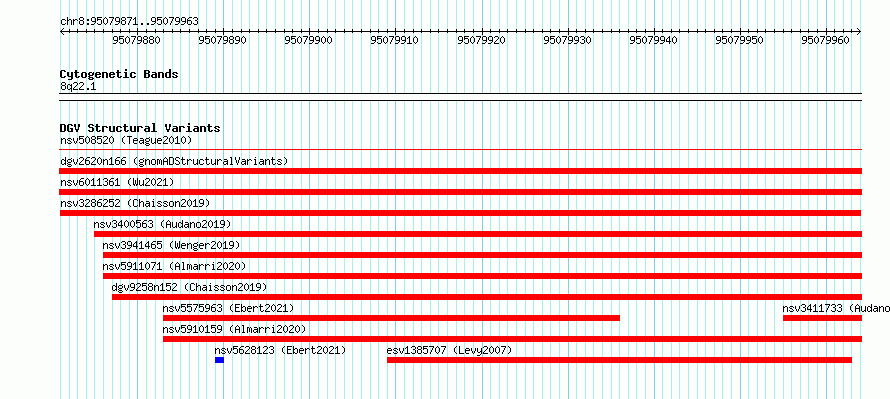The height and width of the screenshot is (399, 890).
Task: Click the blue nsv5628123 variant bar
Action: tap(219, 360)
